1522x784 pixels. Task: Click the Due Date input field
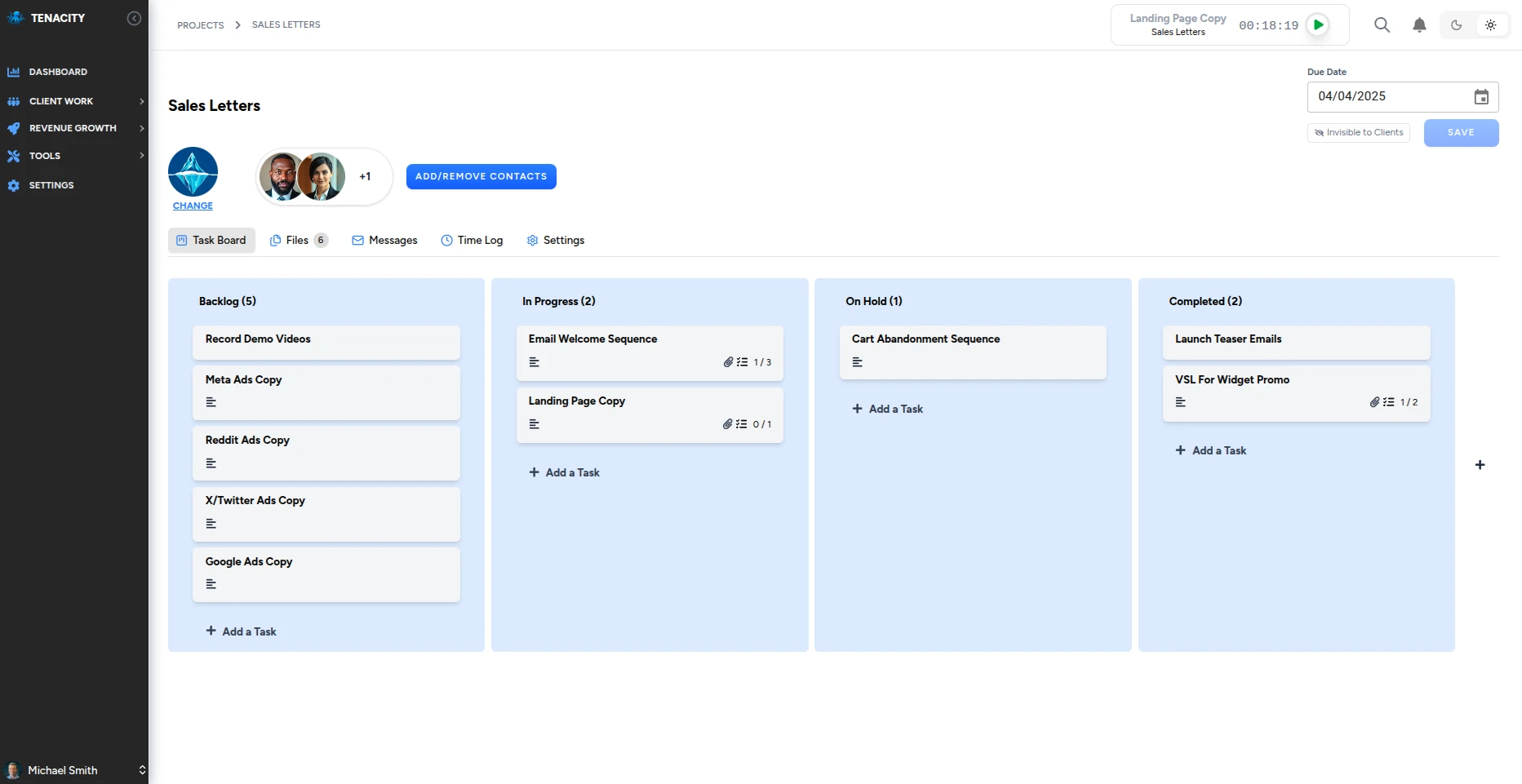click(x=1387, y=97)
